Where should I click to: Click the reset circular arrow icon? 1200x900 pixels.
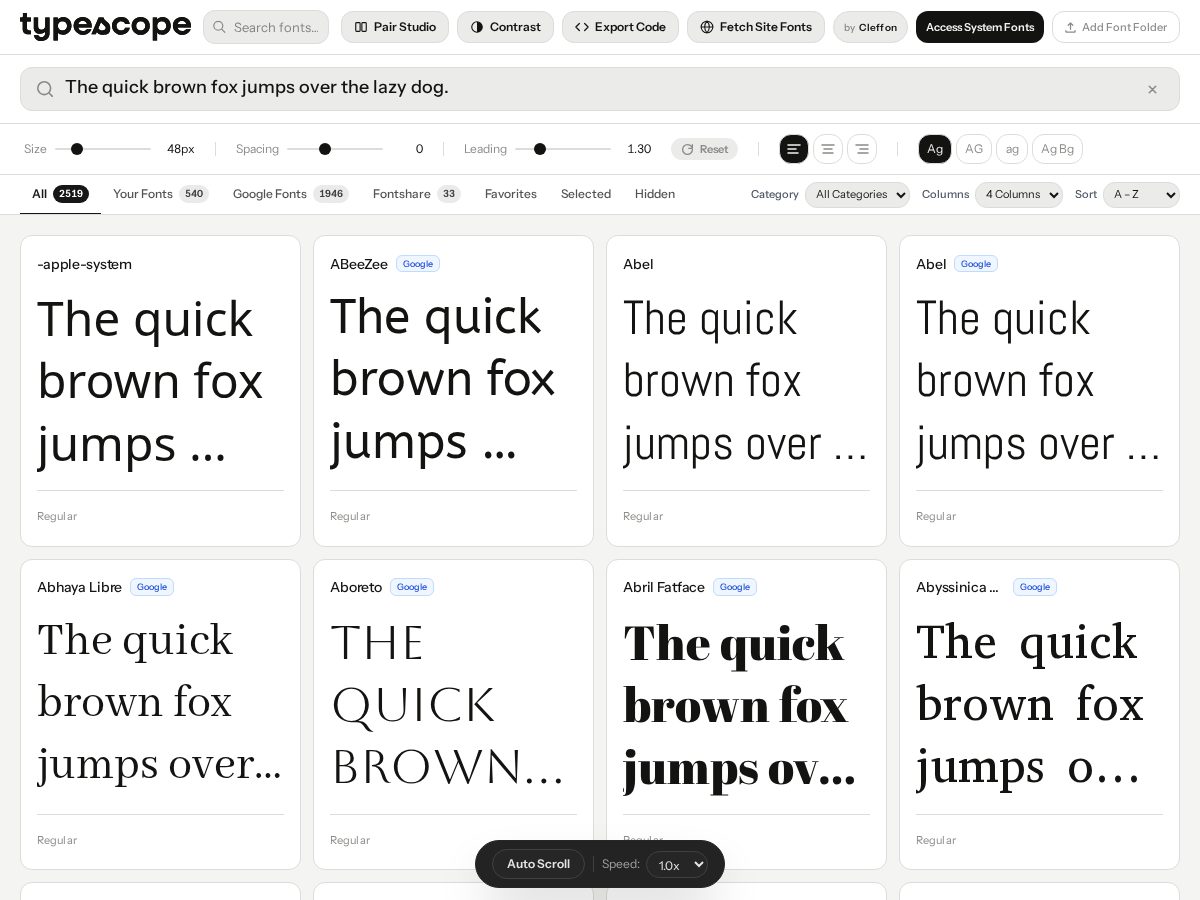687,149
